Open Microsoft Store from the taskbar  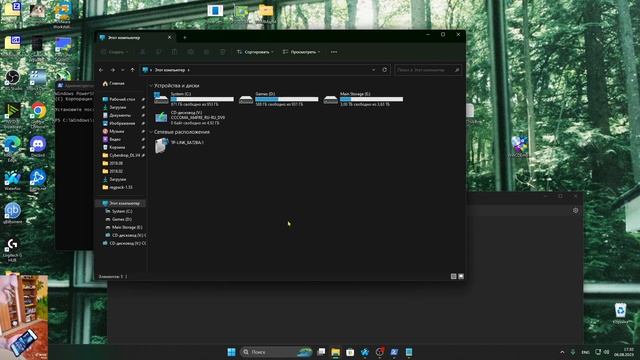[350, 352]
